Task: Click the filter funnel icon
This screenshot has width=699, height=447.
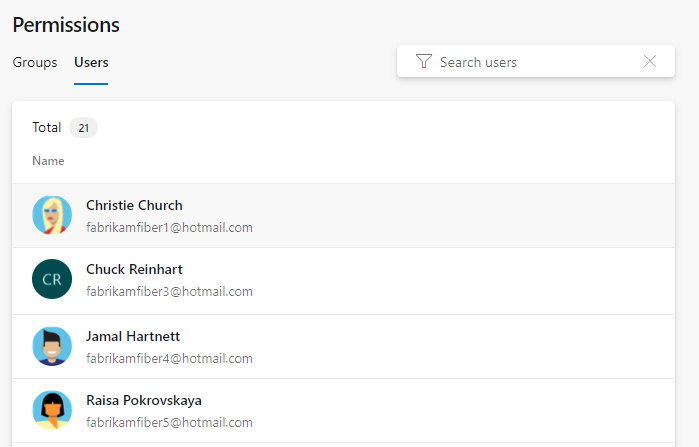Action: point(424,61)
